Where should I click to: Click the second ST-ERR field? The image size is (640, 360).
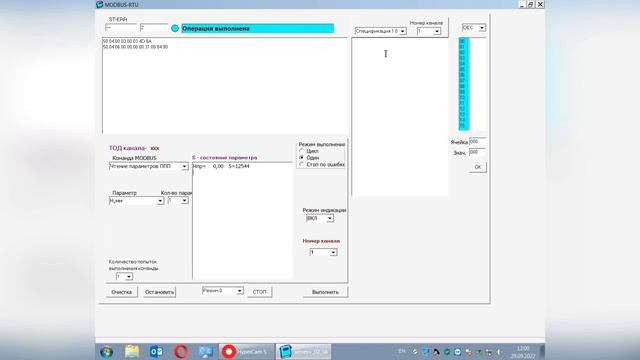click(154, 28)
